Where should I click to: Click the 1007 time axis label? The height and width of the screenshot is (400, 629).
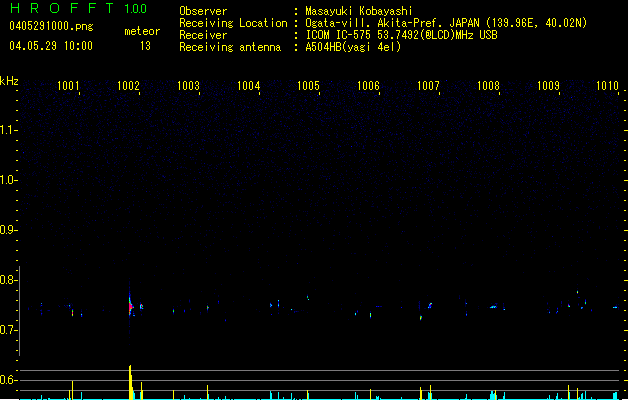point(428,85)
